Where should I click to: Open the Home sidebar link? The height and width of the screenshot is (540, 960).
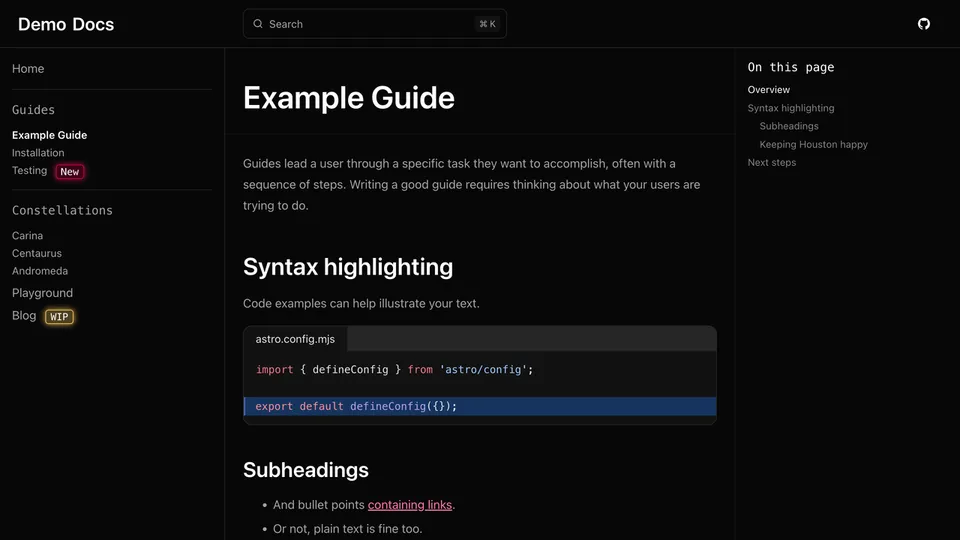click(28, 69)
